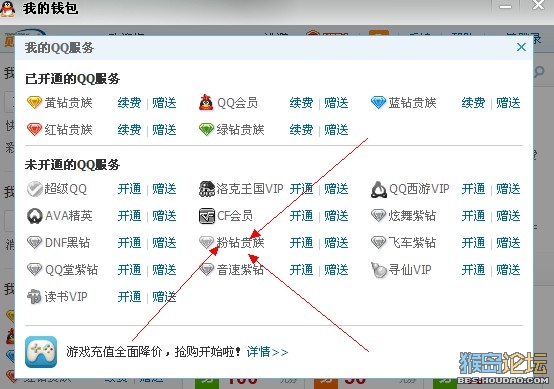Gift 飞车紫钻 with 赠送 link
Image resolution: width=554 pixels, height=389 pixels.
[x=508, y=243]
